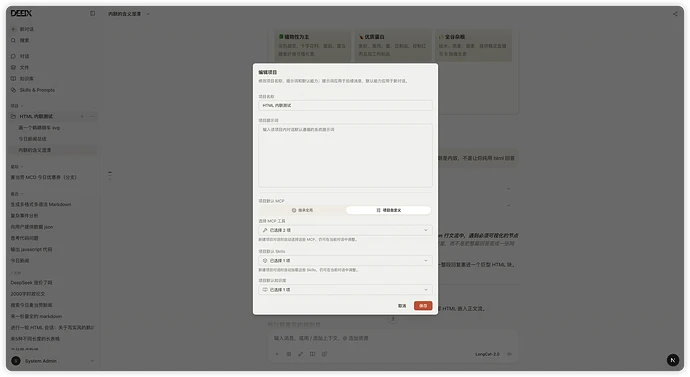Click the DEEIX logo in the sidebar
This screenshot has width=690, height=377.
(x=21, y=13)
